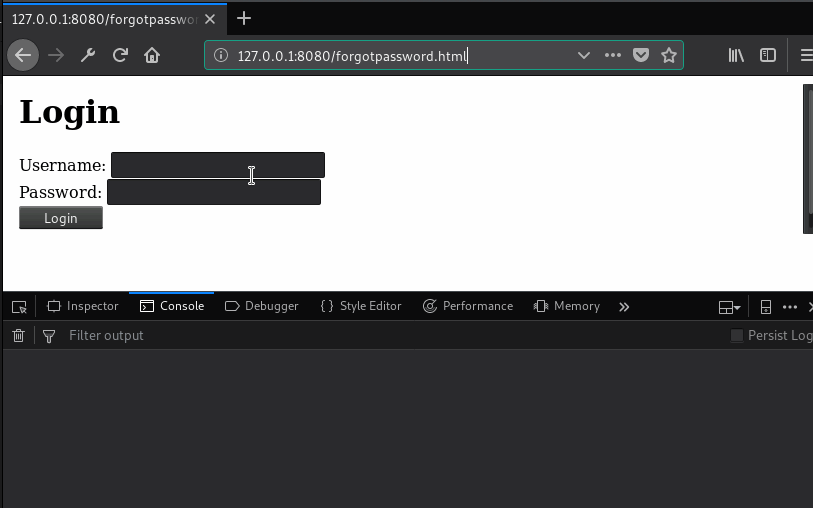
Task: Open the Style Editor tab
Action: pos(361,306)
